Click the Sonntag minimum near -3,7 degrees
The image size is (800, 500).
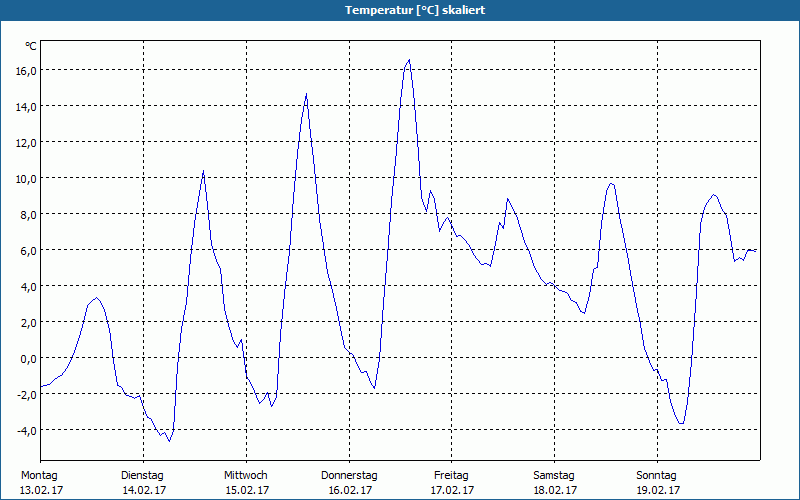(x=681, y=423)
